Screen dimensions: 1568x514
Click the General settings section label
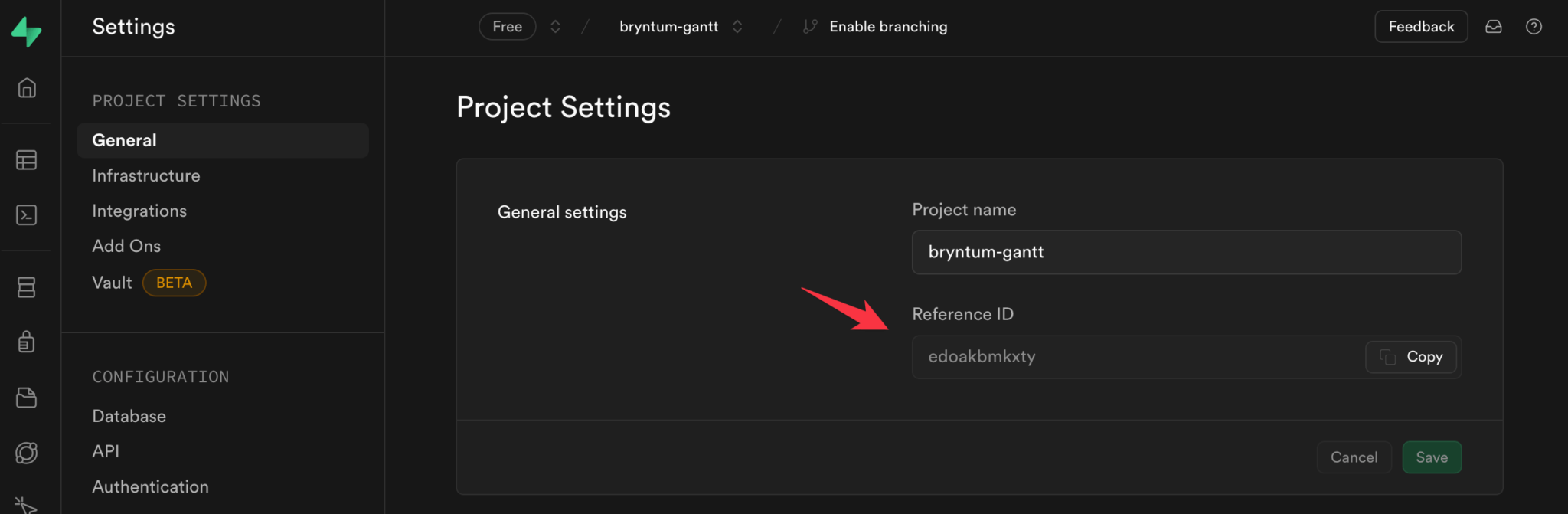point(562,212)
